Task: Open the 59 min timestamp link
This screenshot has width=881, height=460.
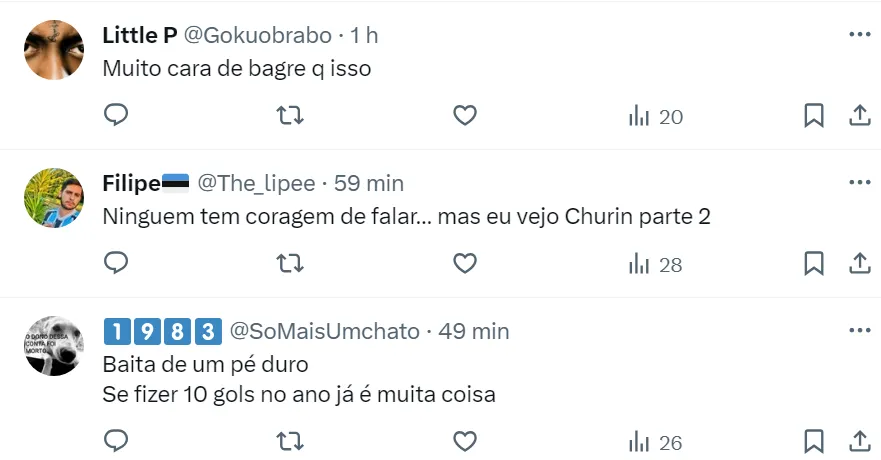Action: (369, 183)
